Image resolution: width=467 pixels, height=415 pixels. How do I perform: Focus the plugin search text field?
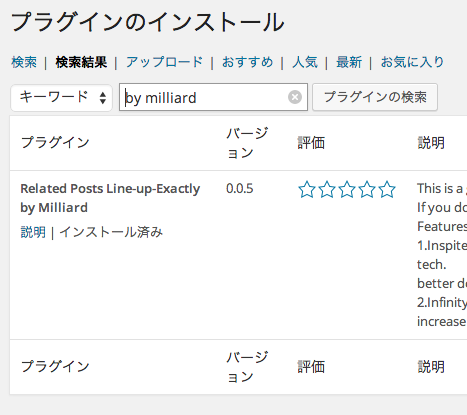point(203,97)
